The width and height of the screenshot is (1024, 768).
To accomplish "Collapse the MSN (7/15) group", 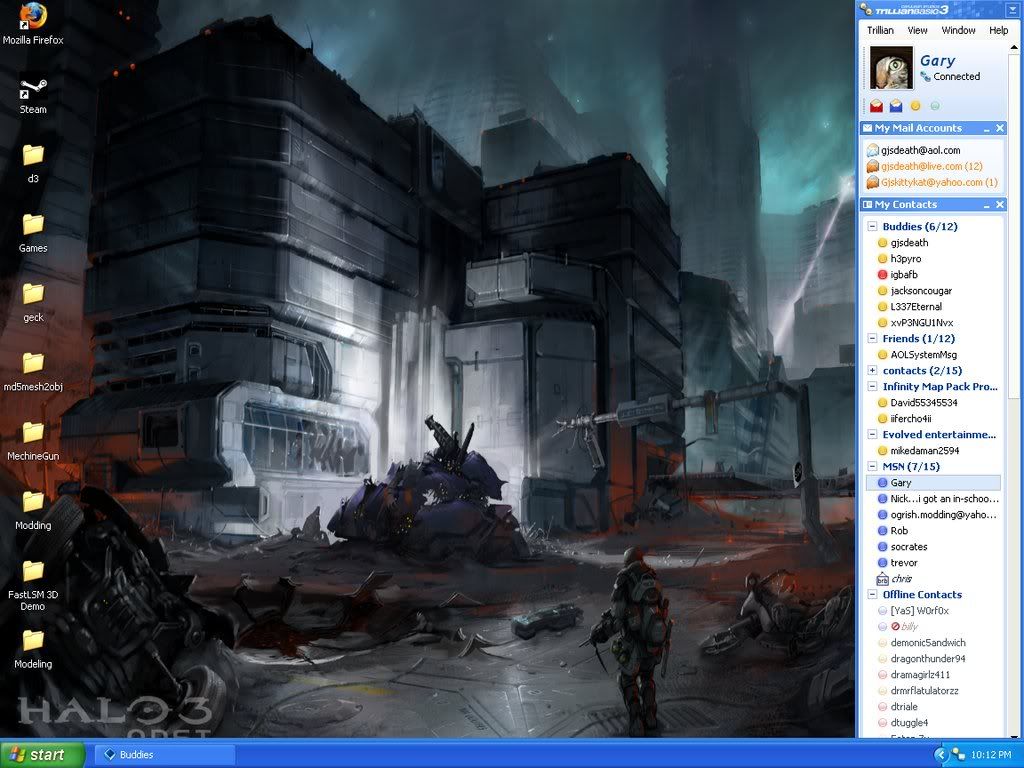I will point(872,466).
